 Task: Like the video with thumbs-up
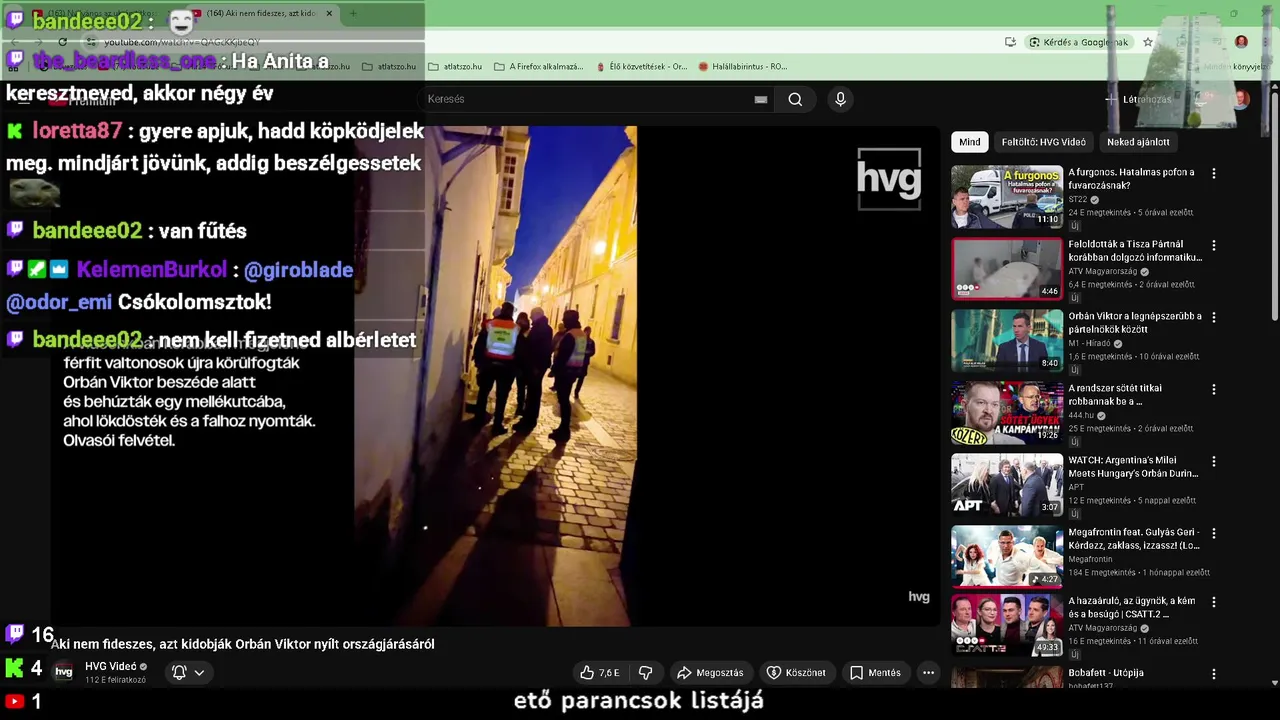pos(600,673)
